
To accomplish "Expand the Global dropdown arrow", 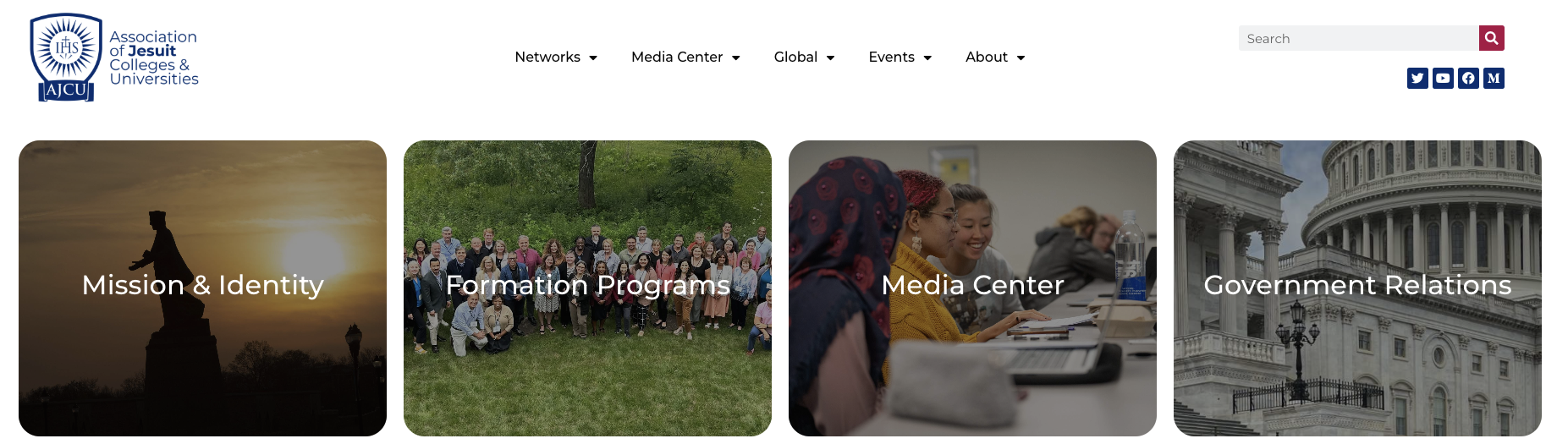I will tap(831, 58).
